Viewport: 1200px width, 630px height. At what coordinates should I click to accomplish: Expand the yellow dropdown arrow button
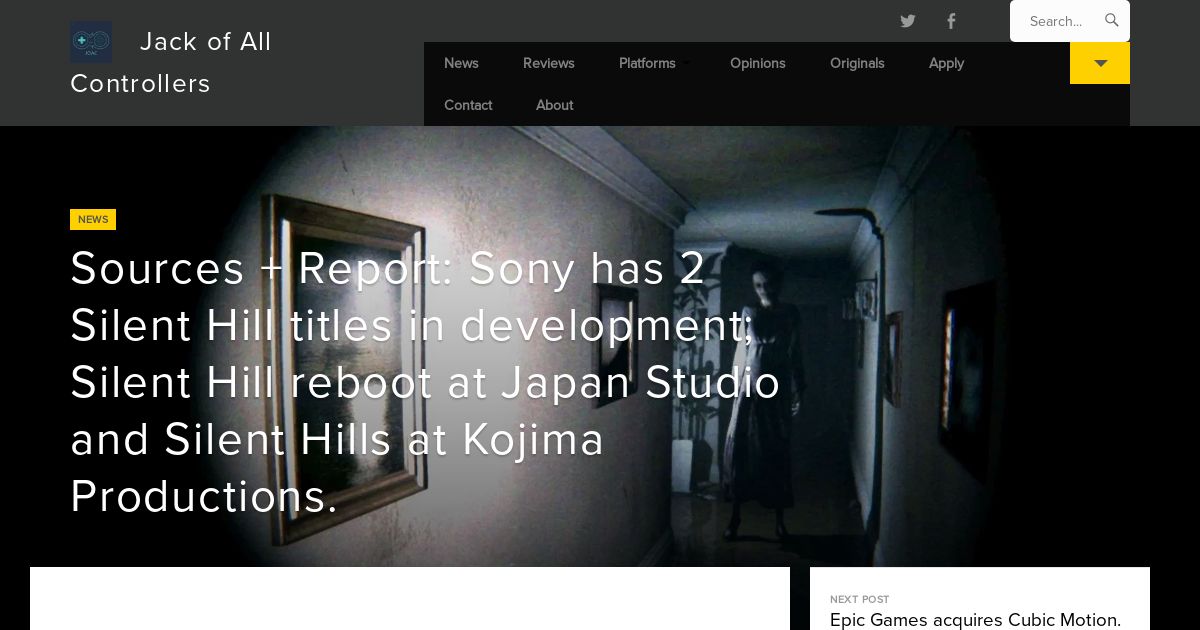[1100, 63]
